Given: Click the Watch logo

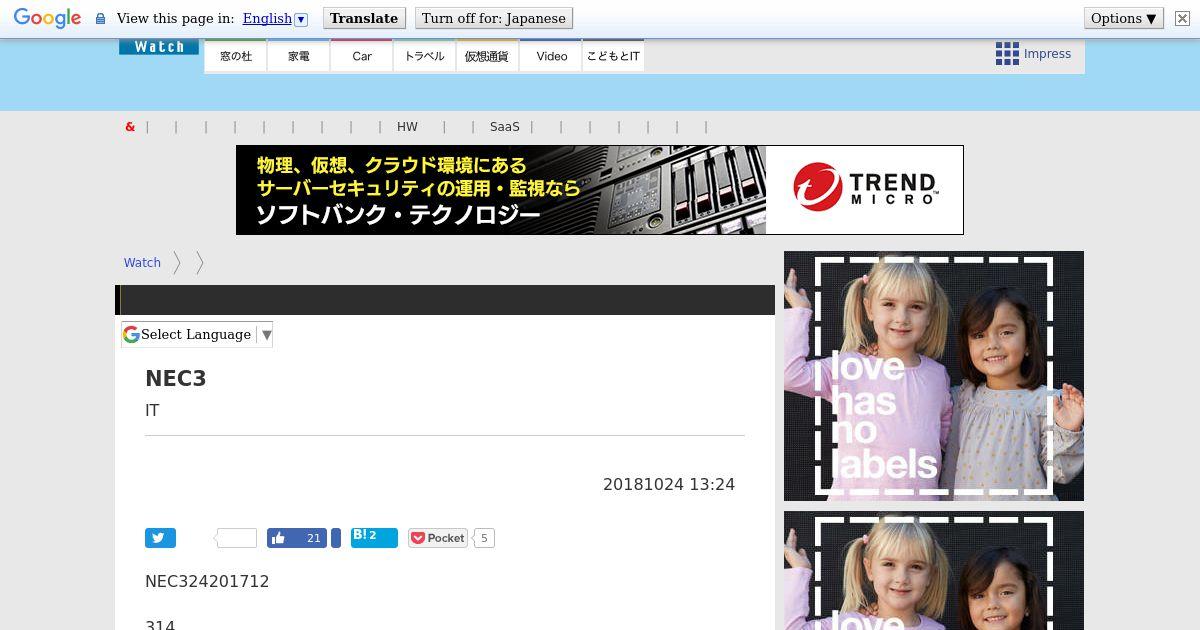Looking at the screenshot, I should click(159, 47).
